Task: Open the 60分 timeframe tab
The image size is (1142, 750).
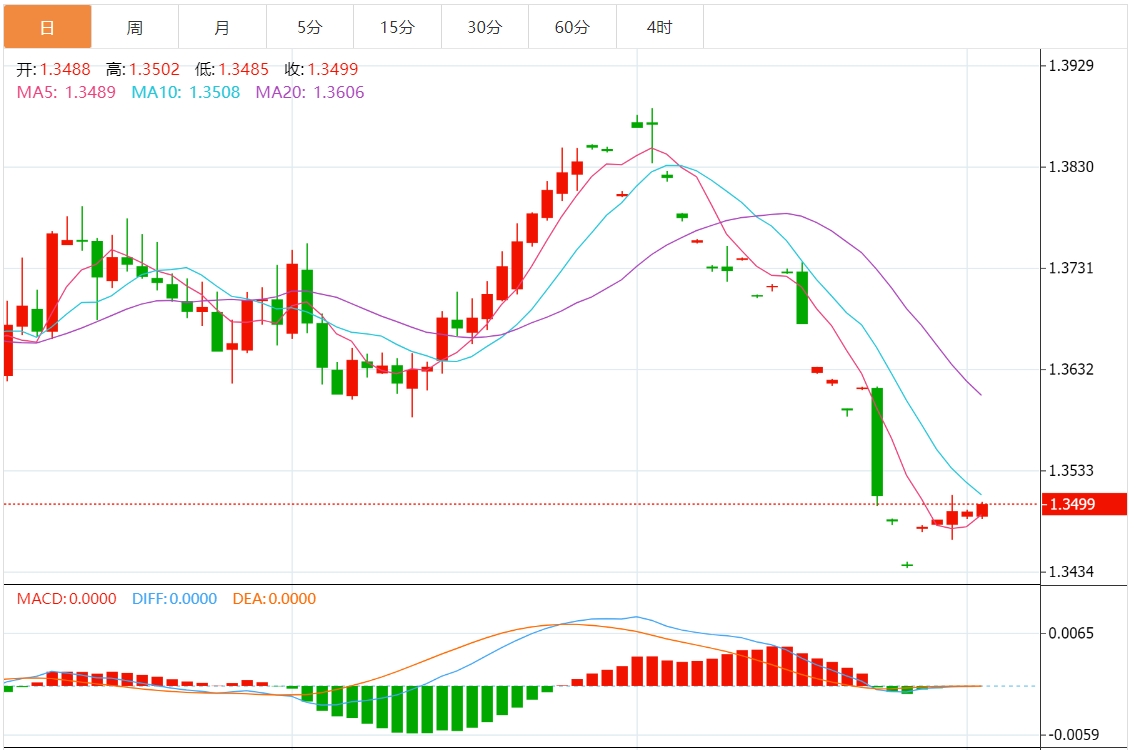Action: pyautogui.click(x=572, y=27)
